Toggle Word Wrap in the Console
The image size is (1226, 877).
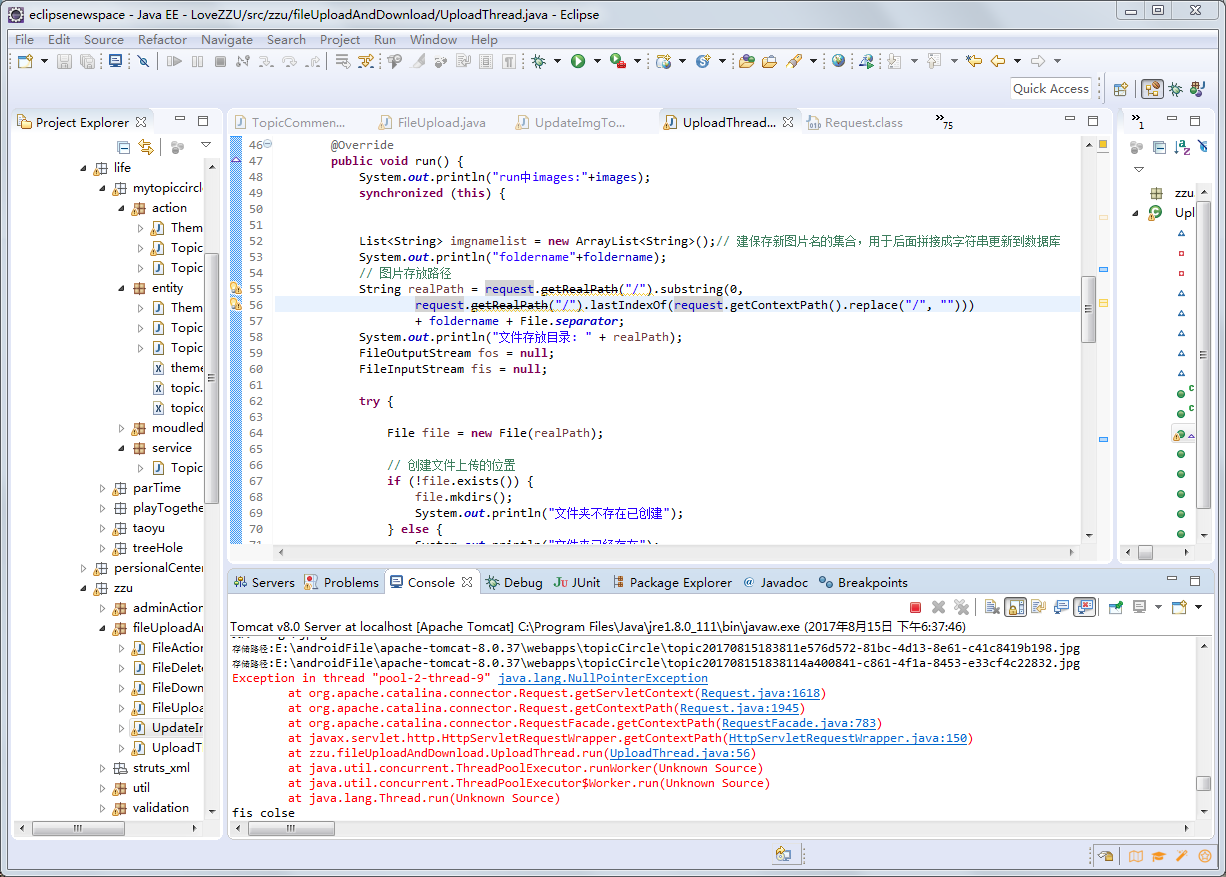point(1039,607)
